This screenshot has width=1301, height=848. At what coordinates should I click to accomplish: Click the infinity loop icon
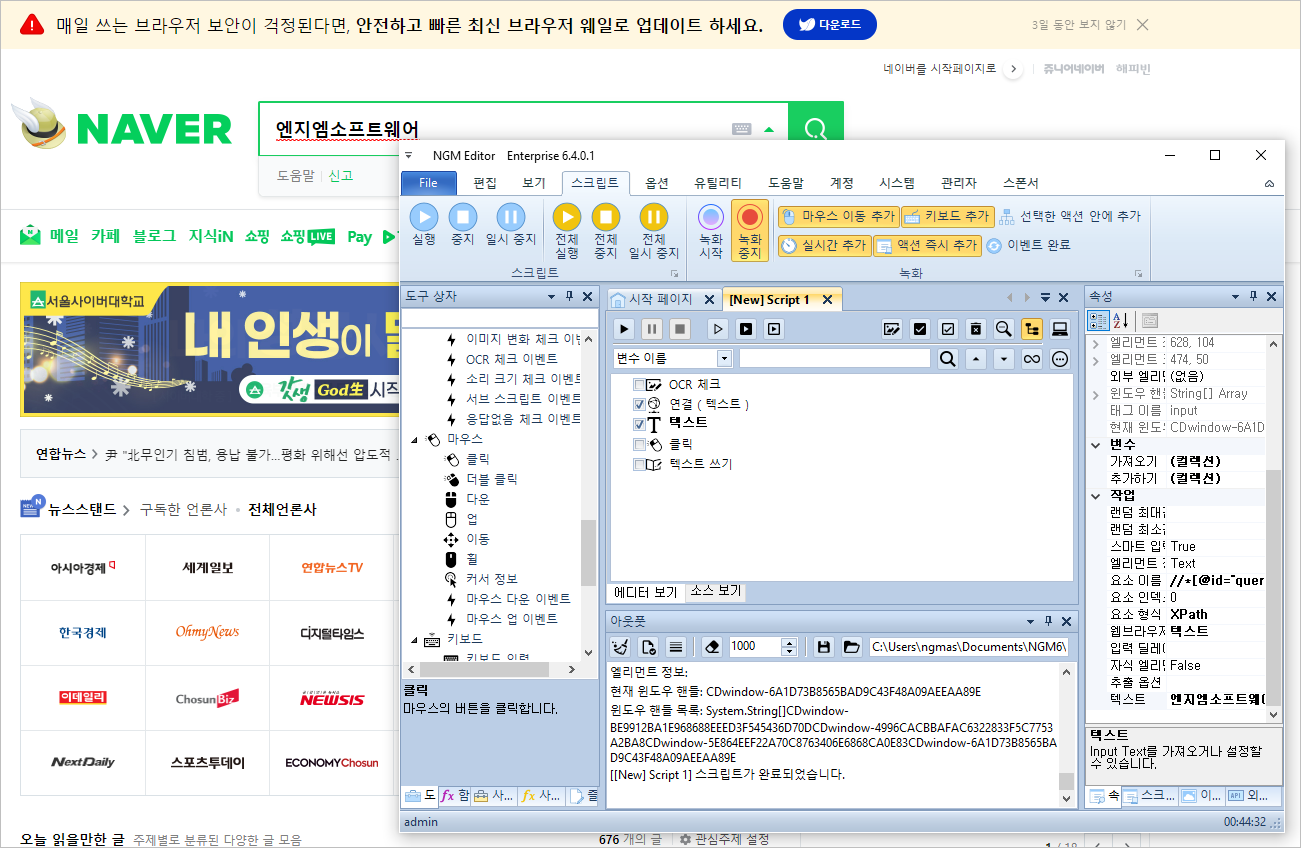[x=1032, y=358]
